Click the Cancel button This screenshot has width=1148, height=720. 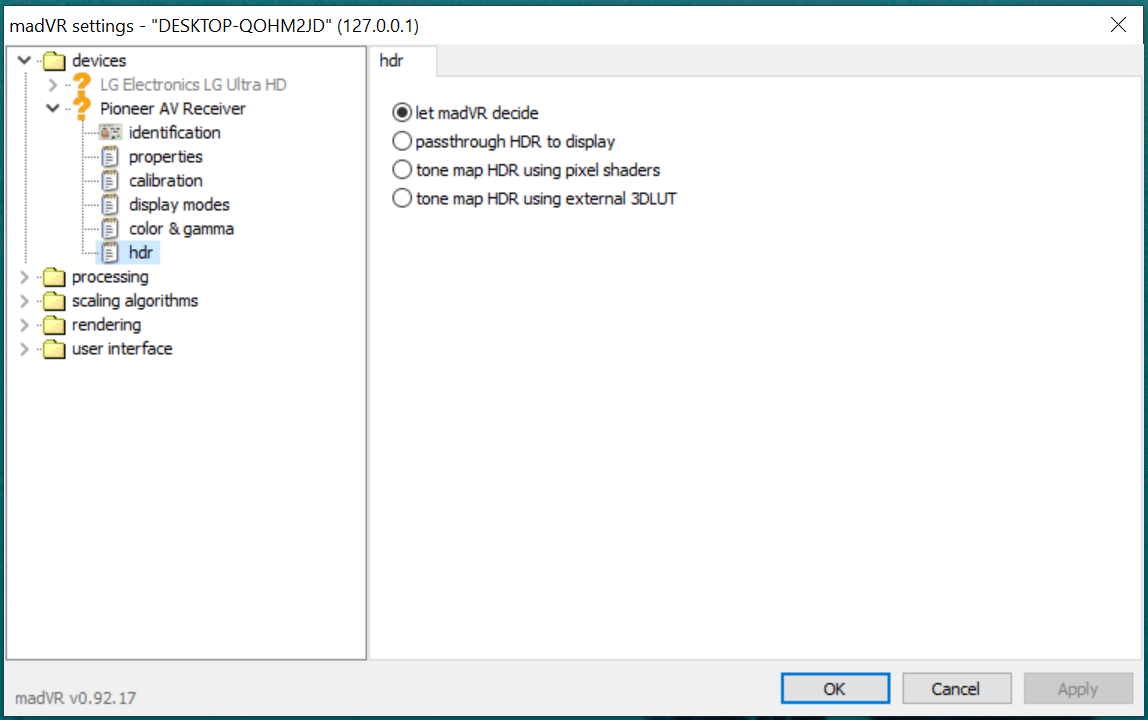(x=956, y=688)
